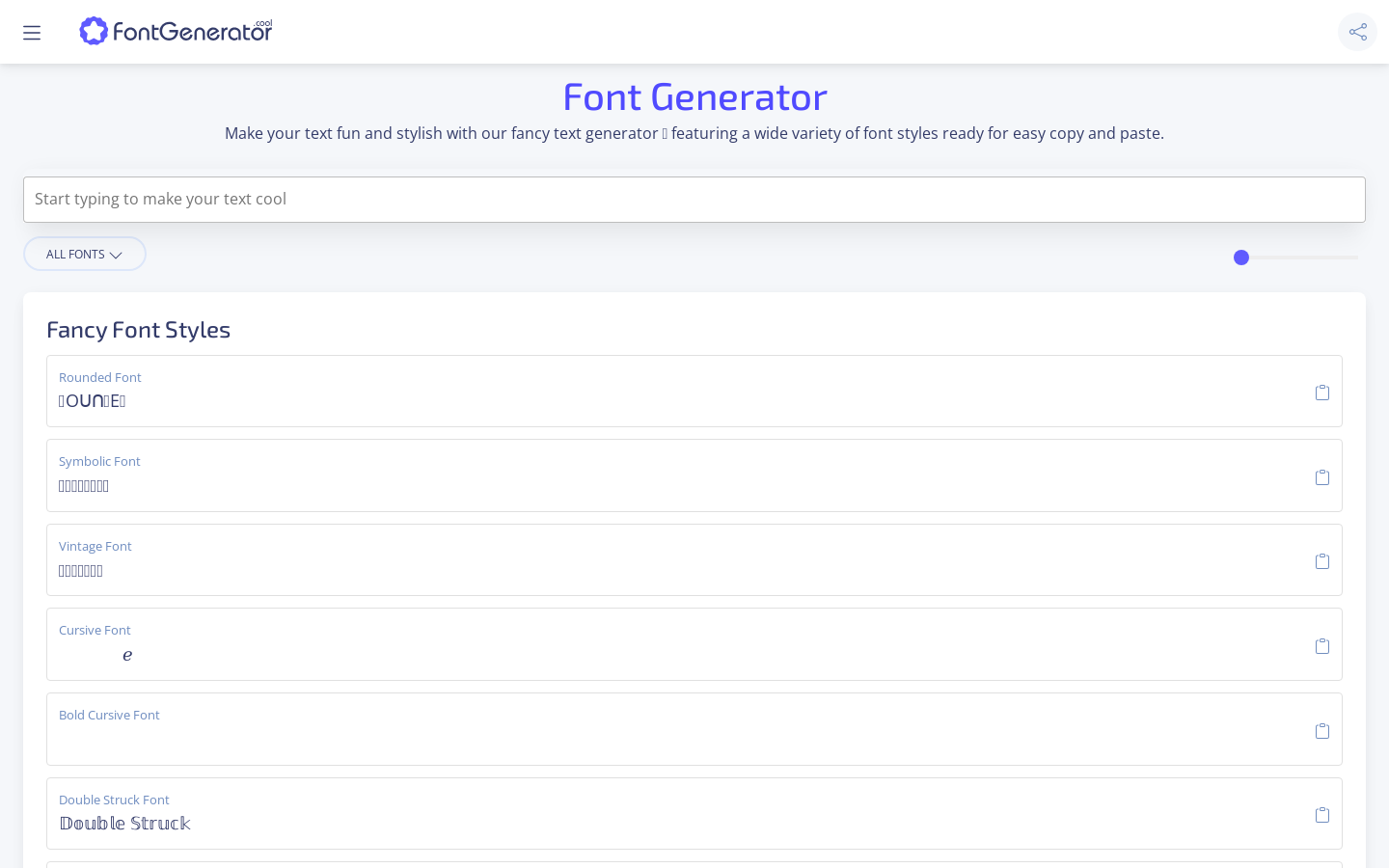Screen dimensions: 1389x868
Task: Select the Double Struck Font label
Action: coord(114,800)
